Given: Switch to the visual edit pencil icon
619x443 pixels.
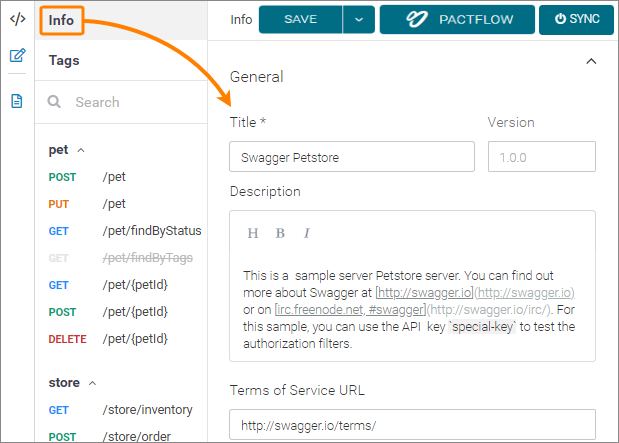Looking at the screenshot, I should (x=17, y=55).
